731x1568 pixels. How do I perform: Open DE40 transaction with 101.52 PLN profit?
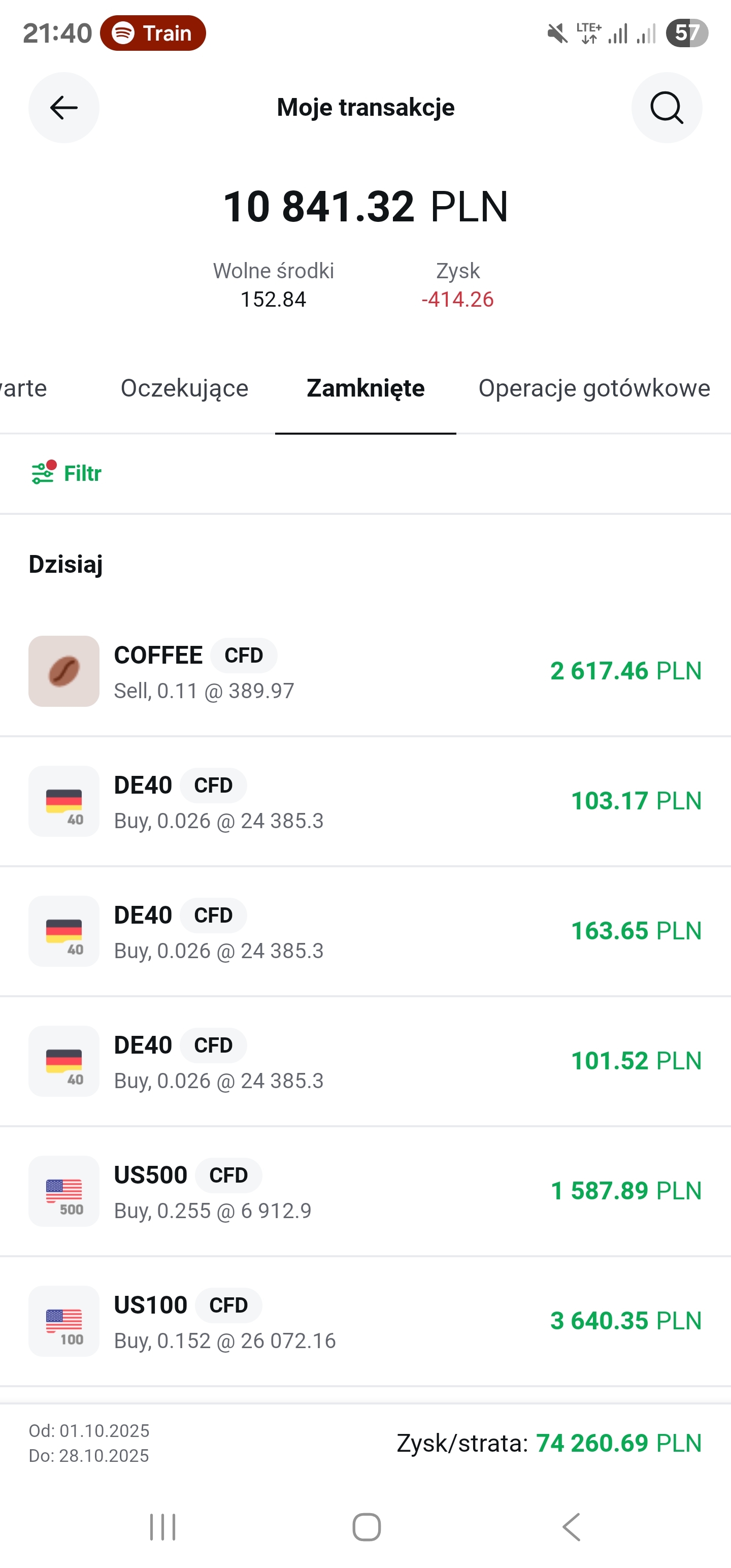pos(365,1062)
